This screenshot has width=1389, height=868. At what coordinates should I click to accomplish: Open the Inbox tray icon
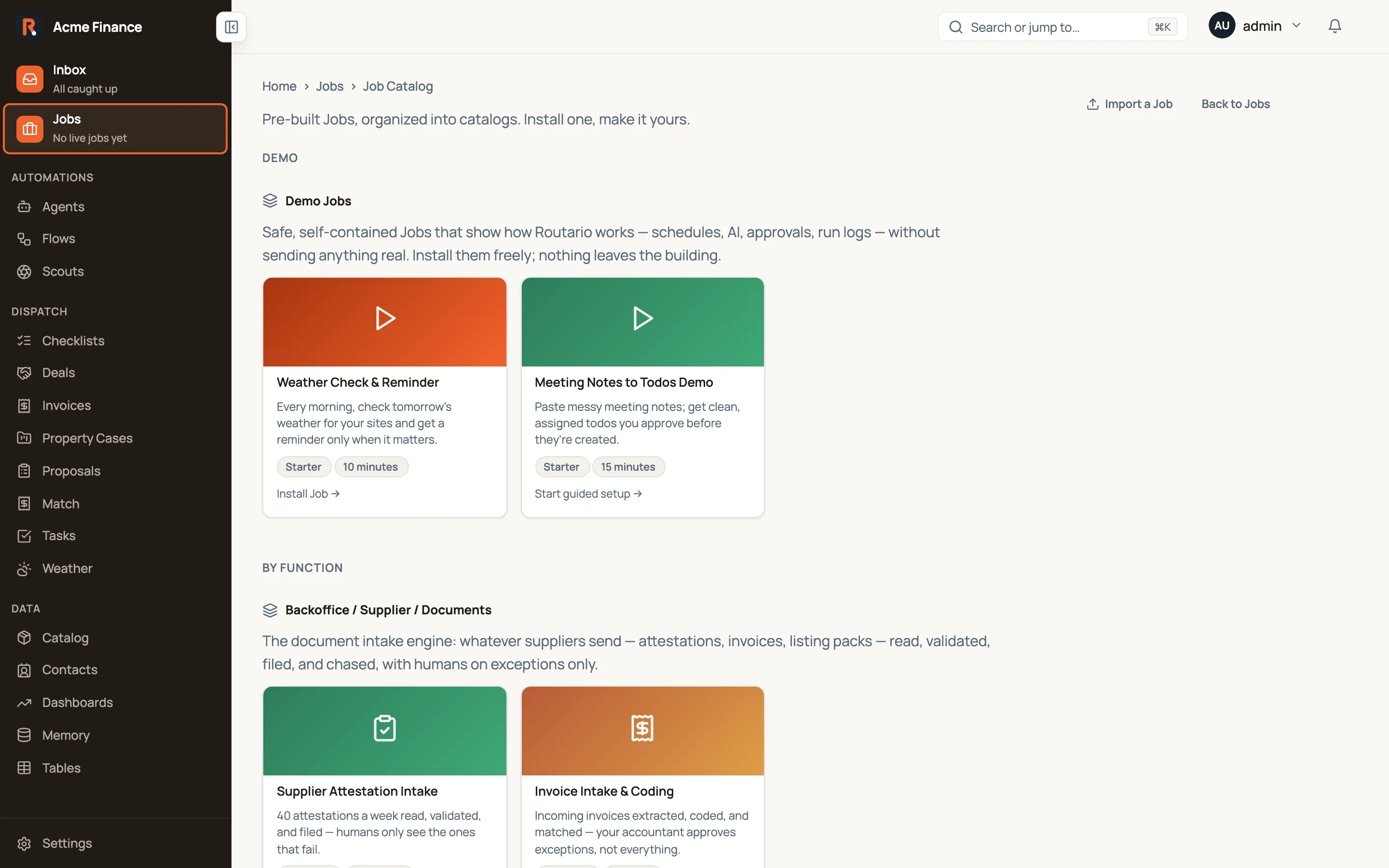coord(30,79)
